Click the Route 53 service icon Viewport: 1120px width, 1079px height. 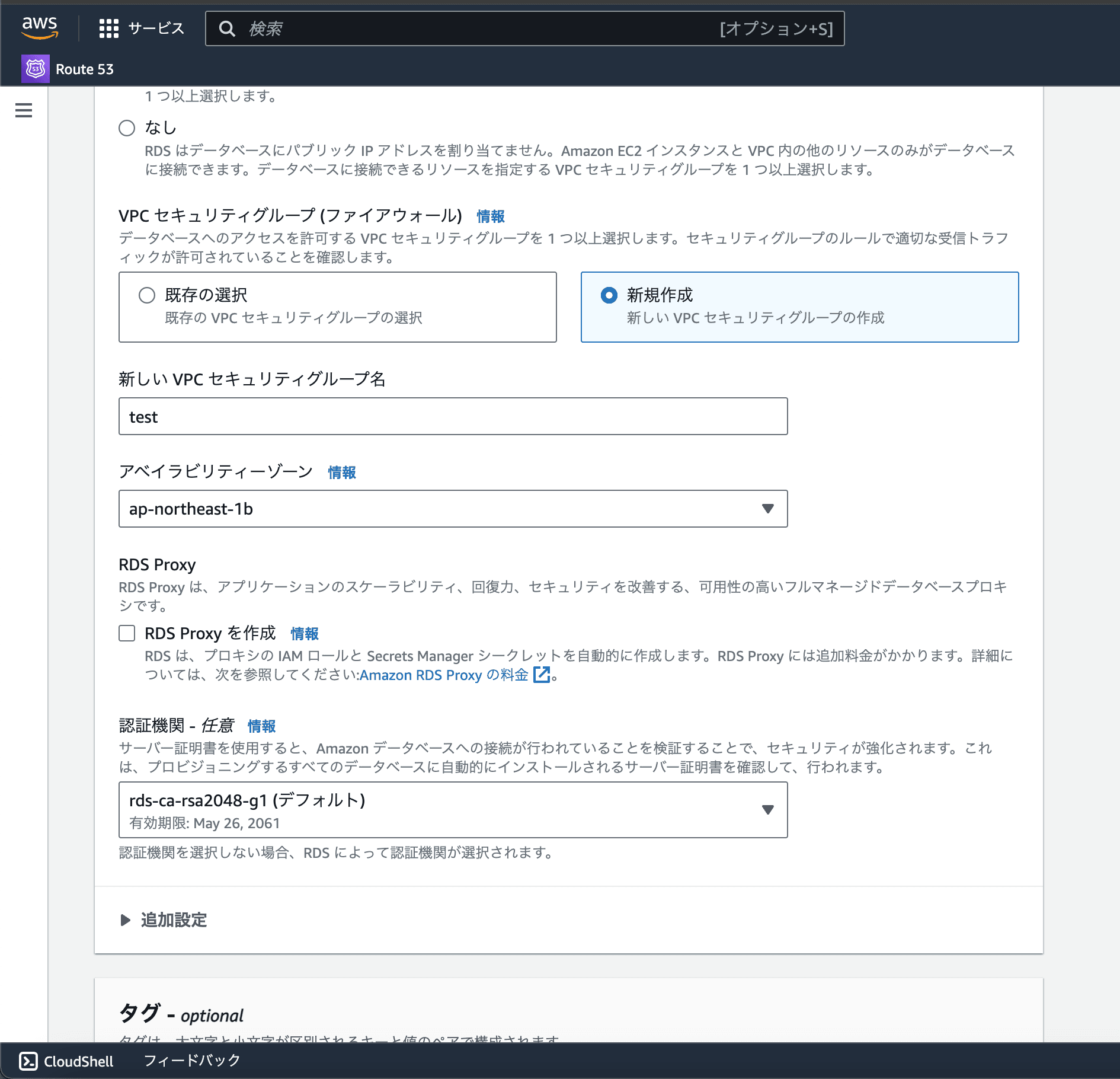[36, 69]
